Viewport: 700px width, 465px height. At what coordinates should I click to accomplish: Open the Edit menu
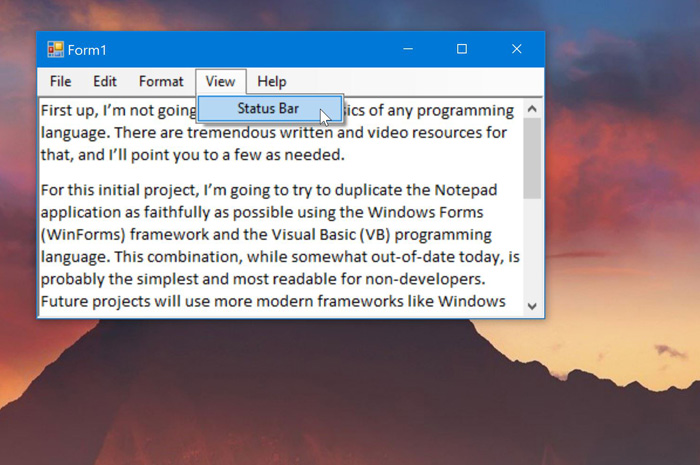(x=104, y=82)
